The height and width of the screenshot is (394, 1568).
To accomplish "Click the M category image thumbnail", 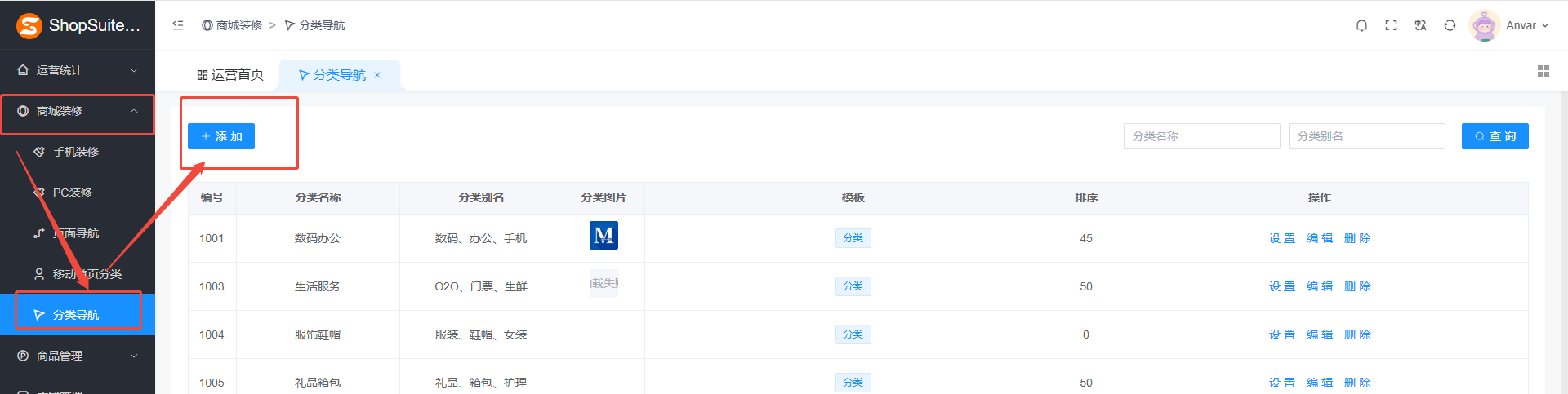I will 604,236.
